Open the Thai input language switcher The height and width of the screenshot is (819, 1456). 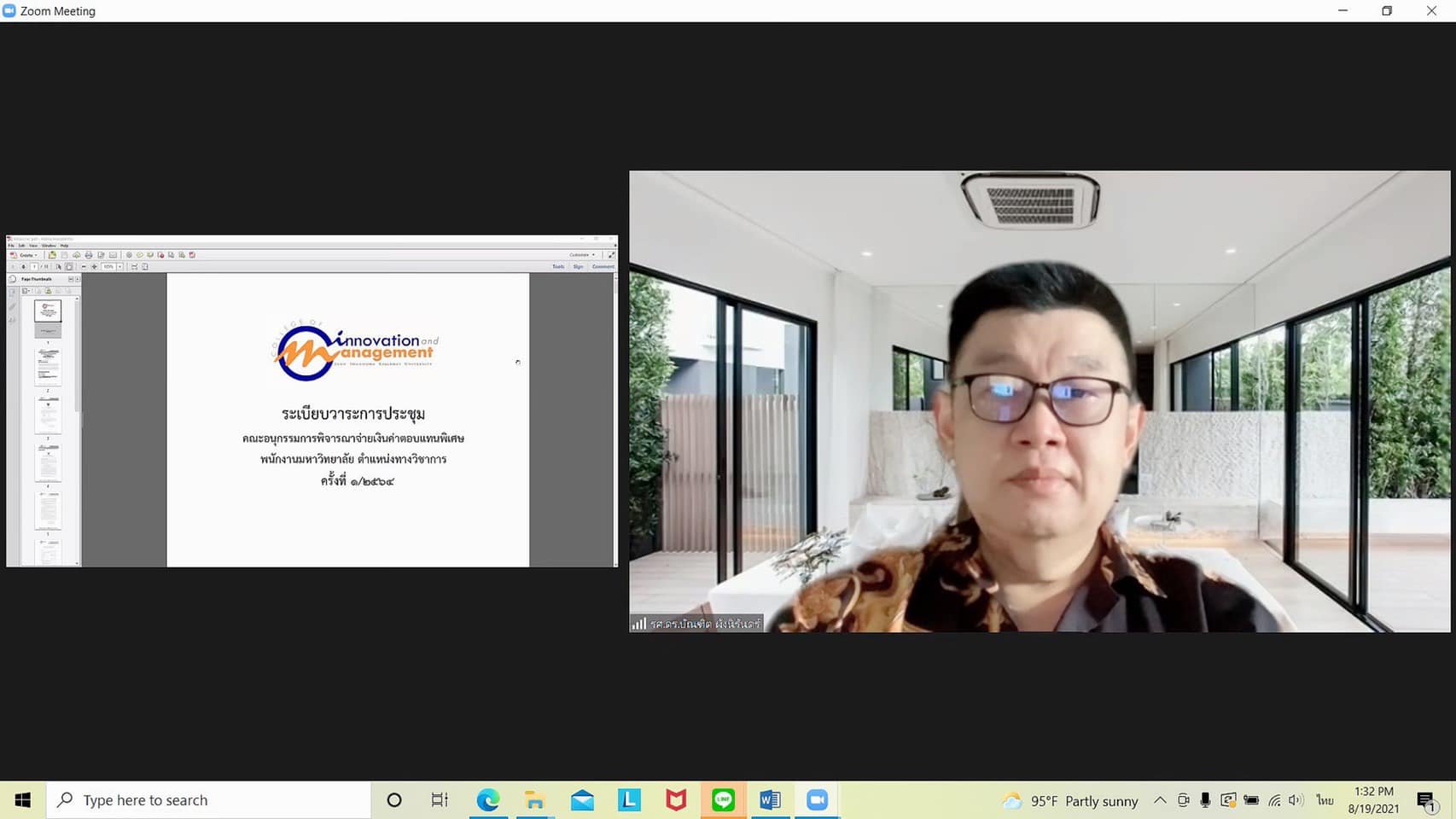tap(1324, 800)
